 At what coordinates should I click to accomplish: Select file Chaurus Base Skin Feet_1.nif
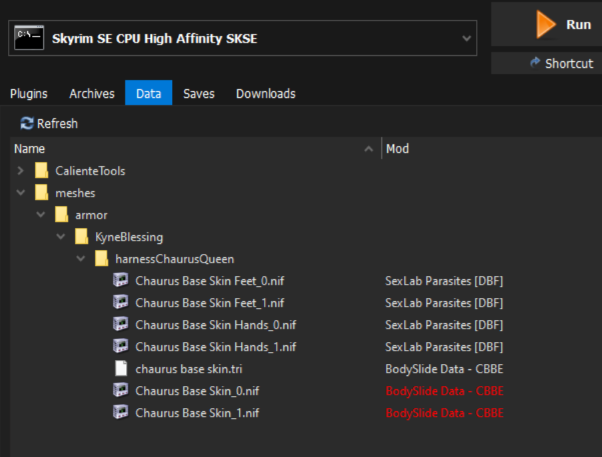210,303
